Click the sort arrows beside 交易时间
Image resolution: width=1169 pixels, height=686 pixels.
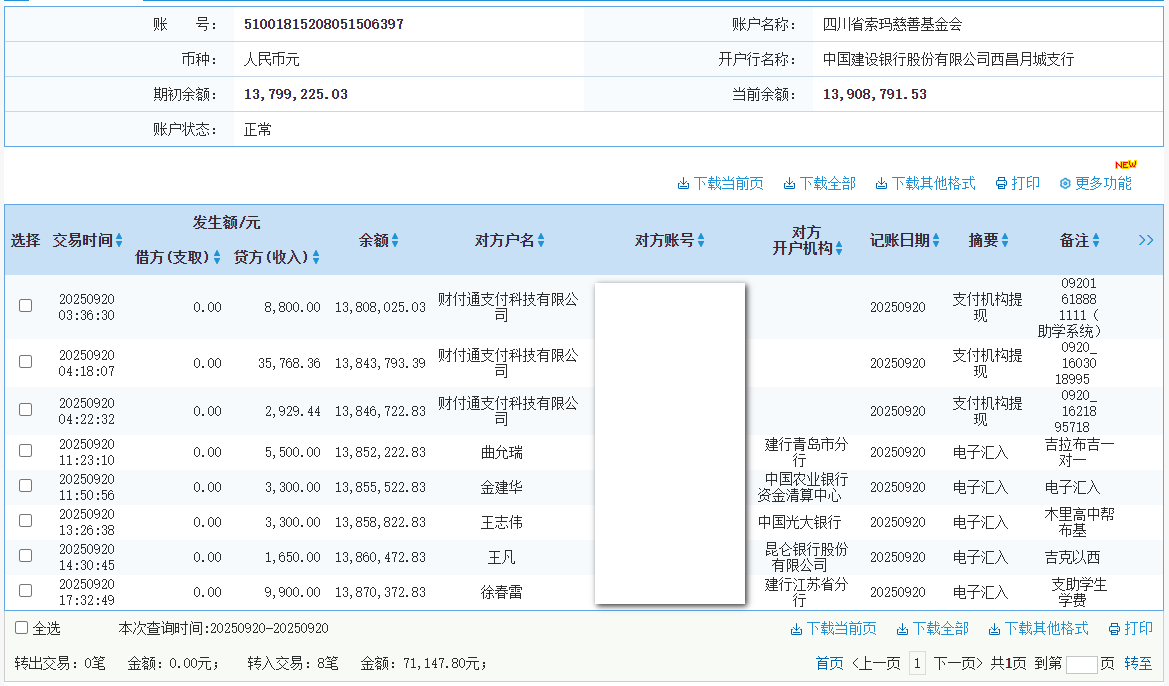[x=119, y=241]
